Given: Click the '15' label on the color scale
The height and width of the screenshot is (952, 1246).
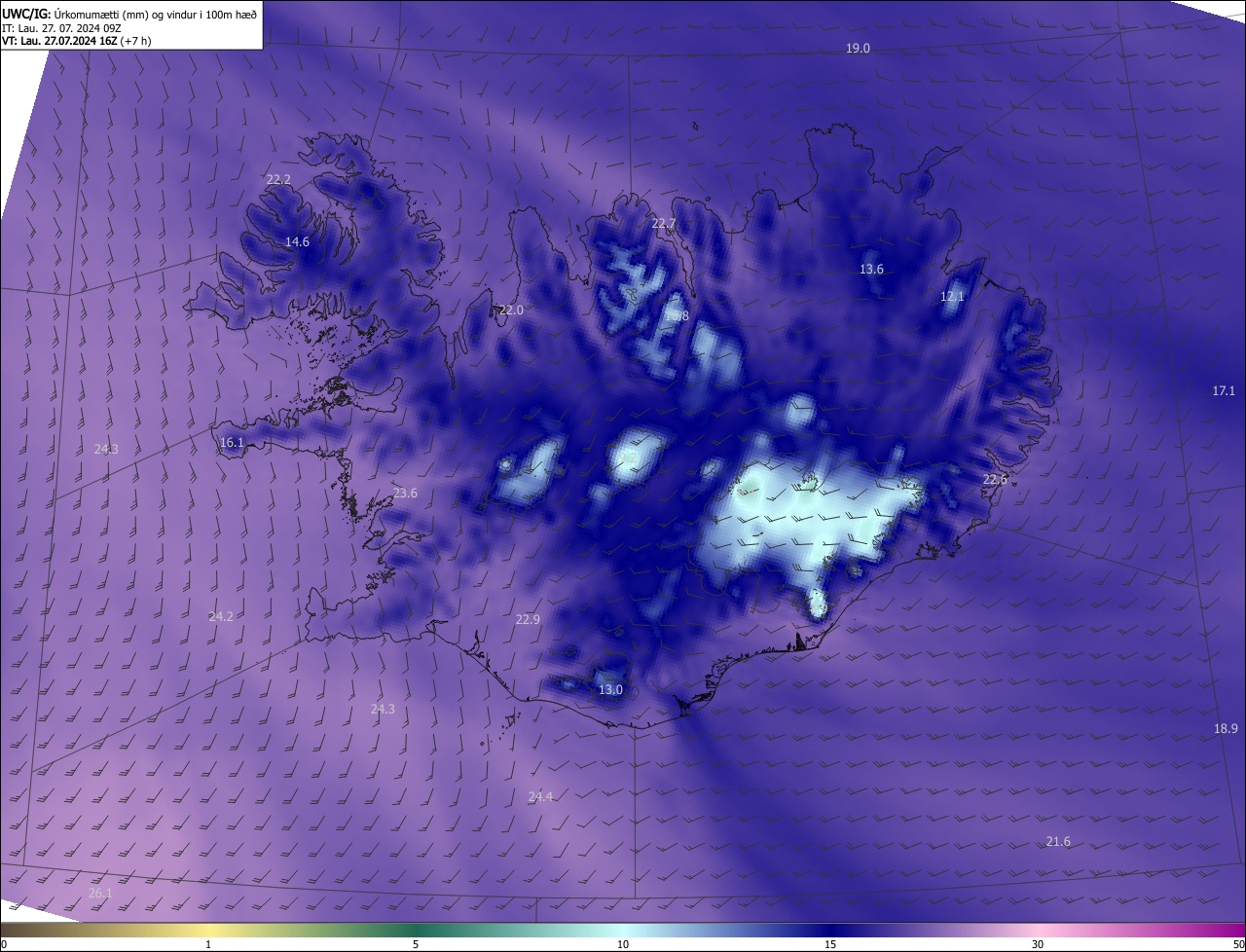Looking at the screenshot, I should pos(830,945).
